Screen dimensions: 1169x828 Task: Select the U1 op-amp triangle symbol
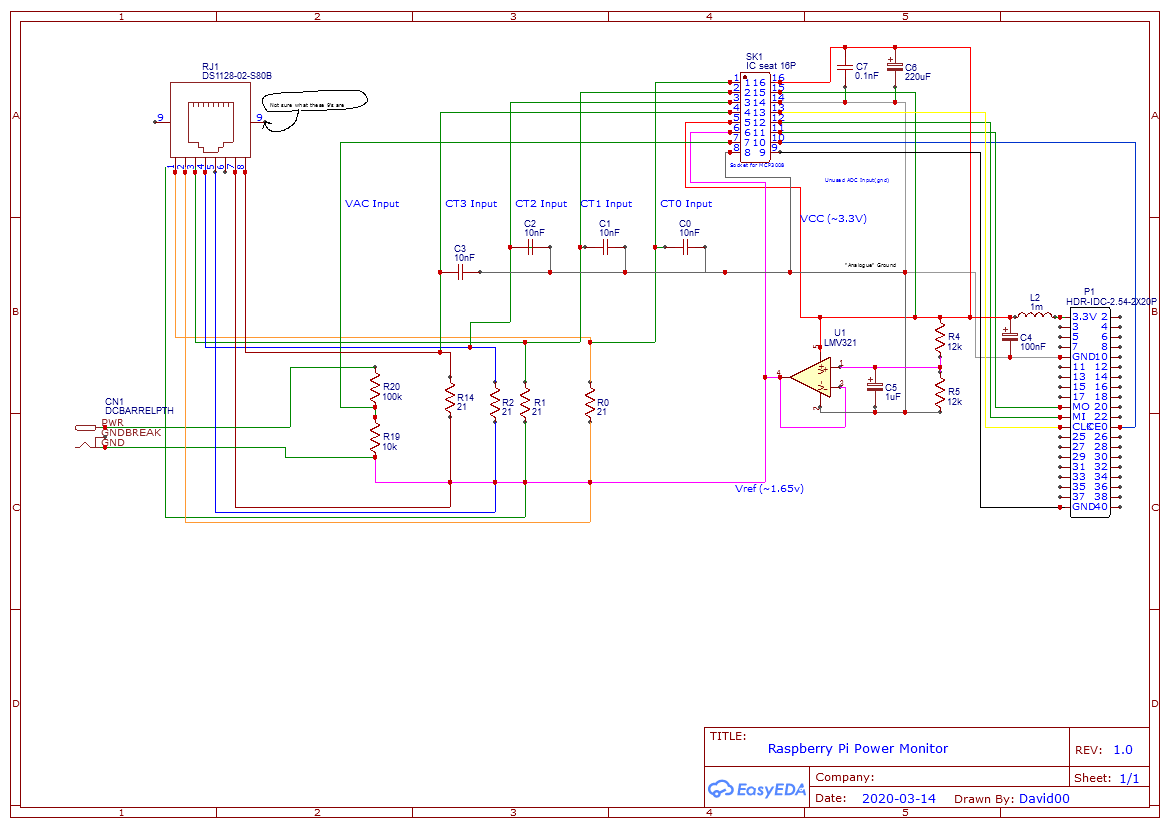click(810, 377)
